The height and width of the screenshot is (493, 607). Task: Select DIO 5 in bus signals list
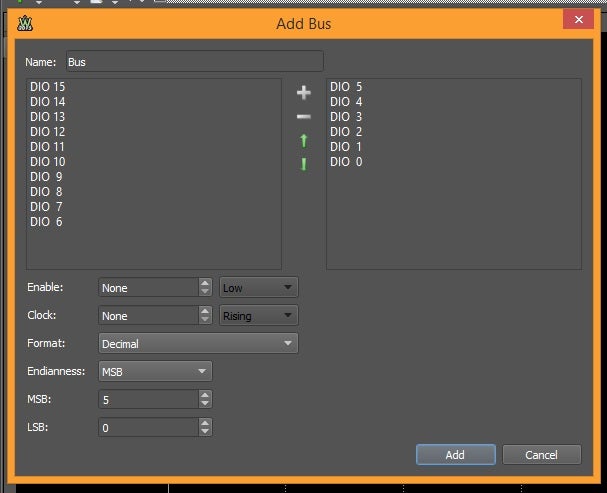tap(346, 87)
